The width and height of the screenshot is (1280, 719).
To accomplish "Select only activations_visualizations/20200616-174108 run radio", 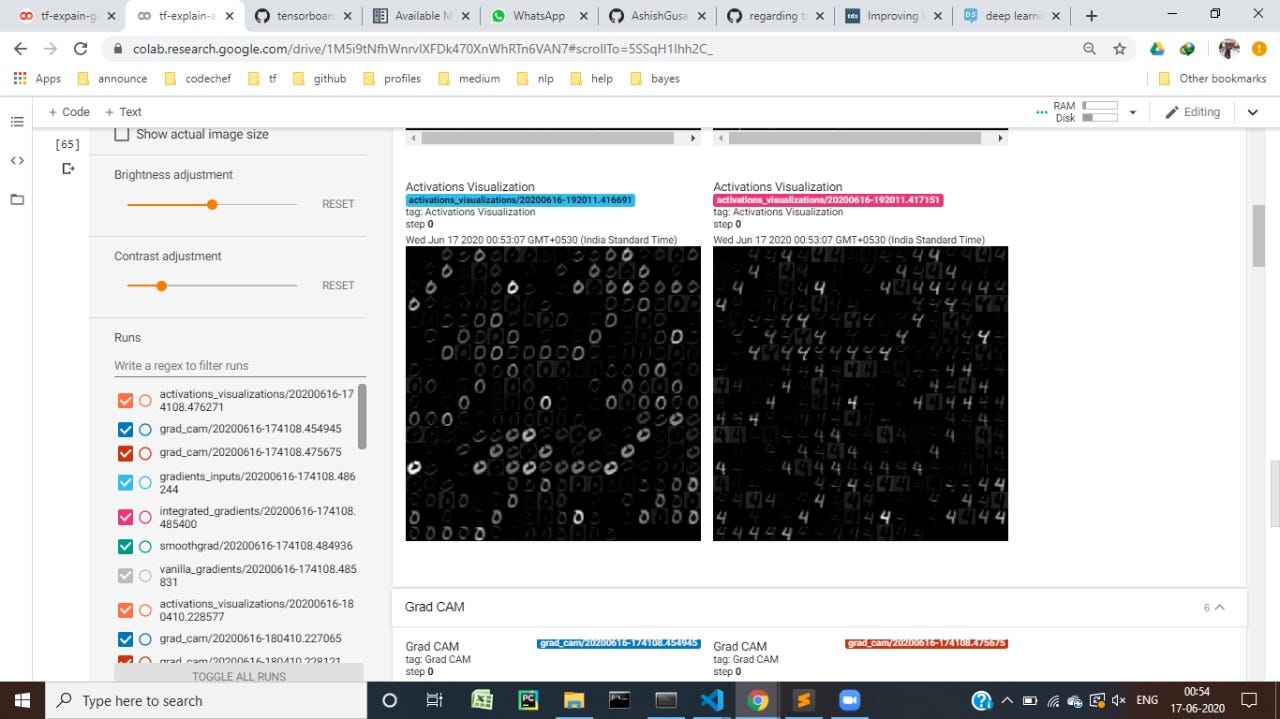I will point(145,401).
